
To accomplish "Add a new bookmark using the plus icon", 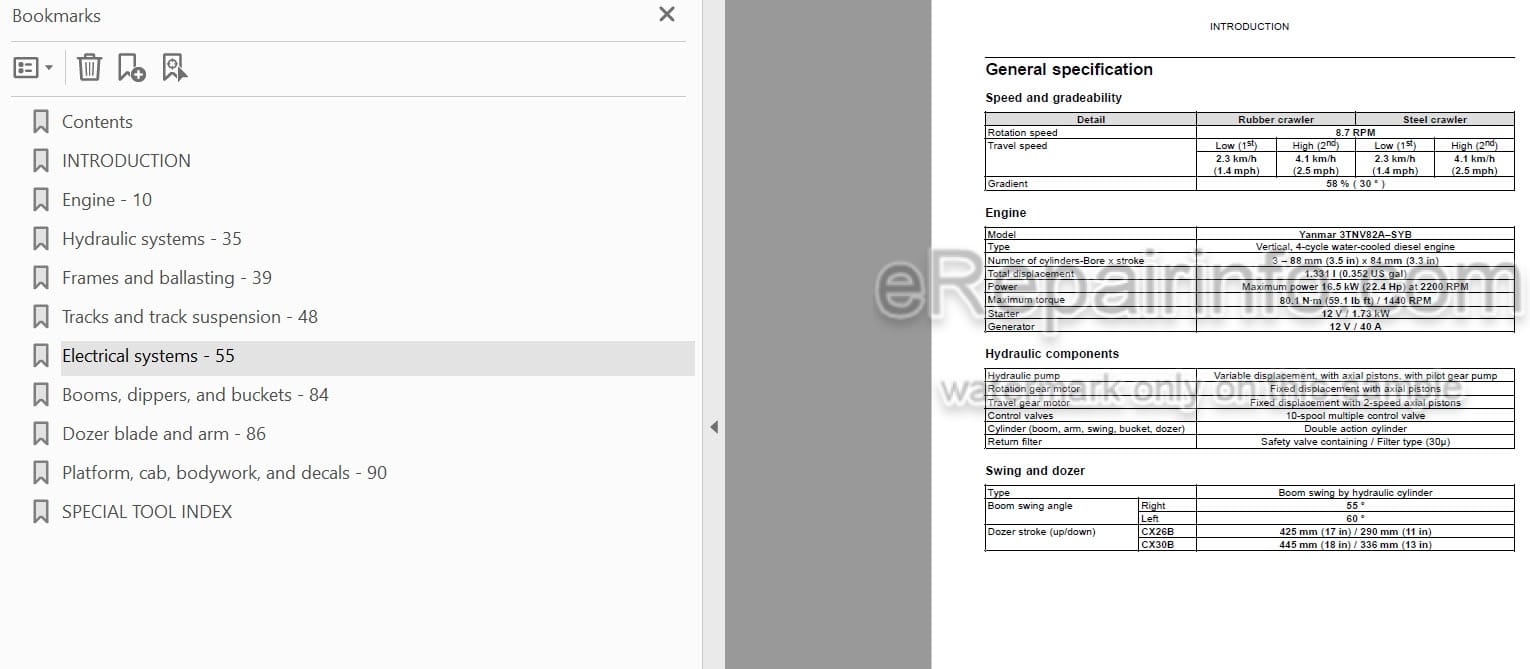I will click(131, 67).
